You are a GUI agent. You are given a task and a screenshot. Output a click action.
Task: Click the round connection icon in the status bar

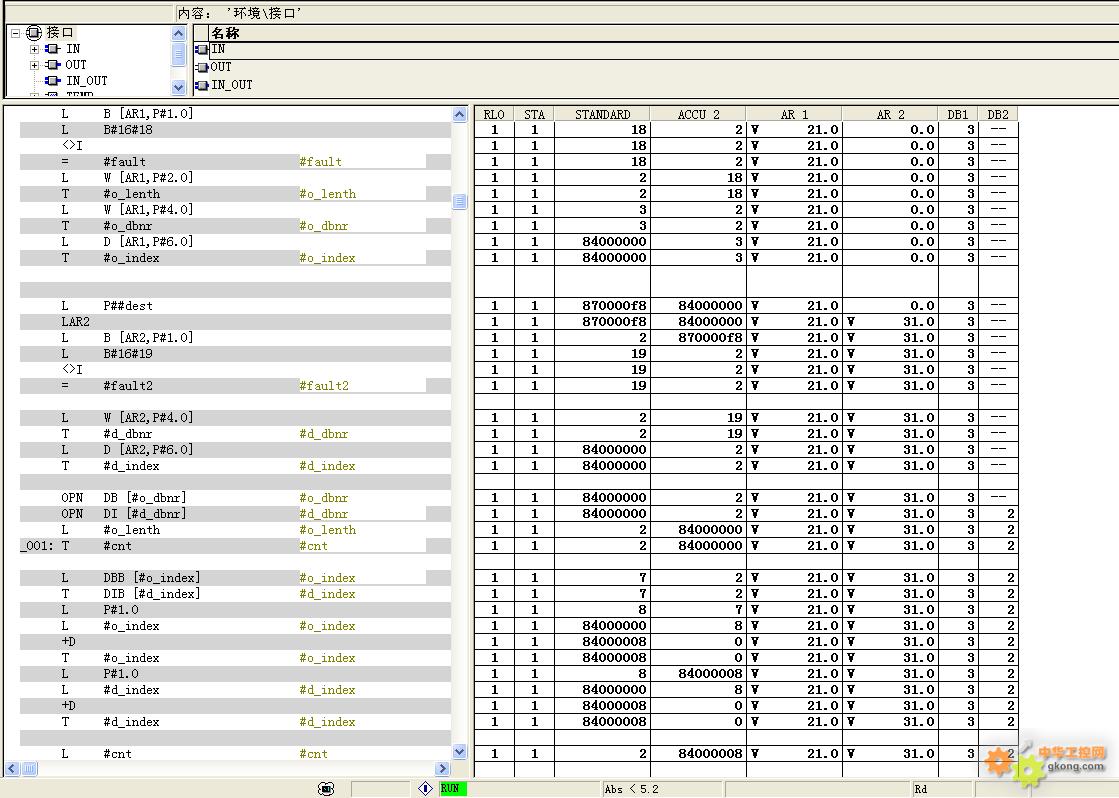coord(326,788)
